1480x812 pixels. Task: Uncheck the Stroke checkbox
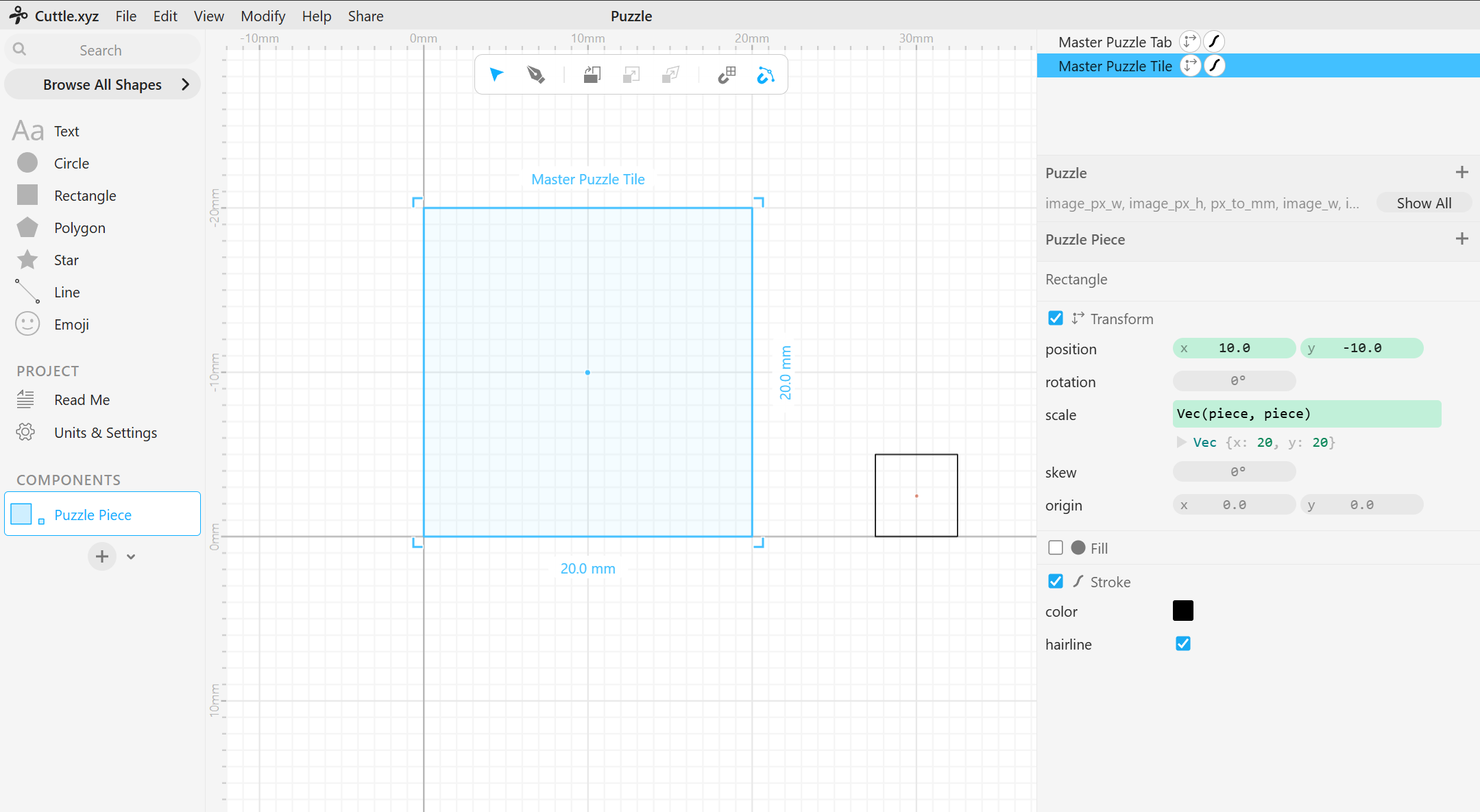tap(1056, 581)
